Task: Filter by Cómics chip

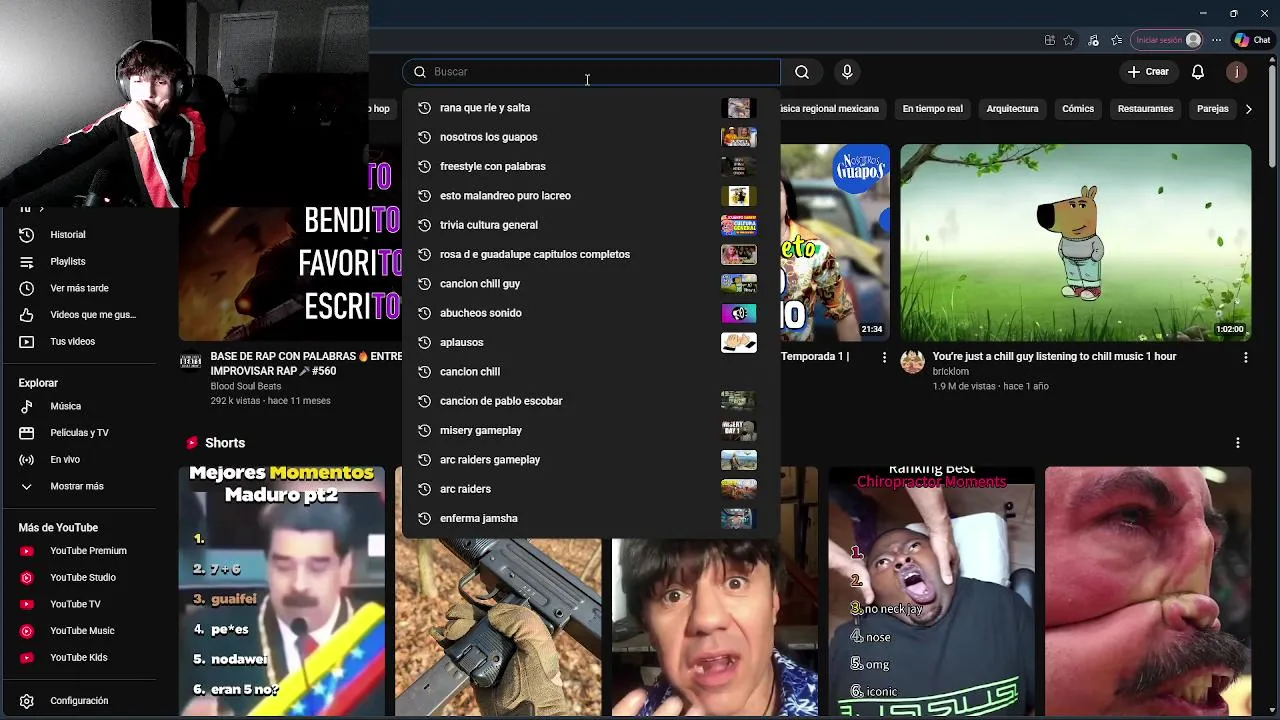Action: (1077, 109)
